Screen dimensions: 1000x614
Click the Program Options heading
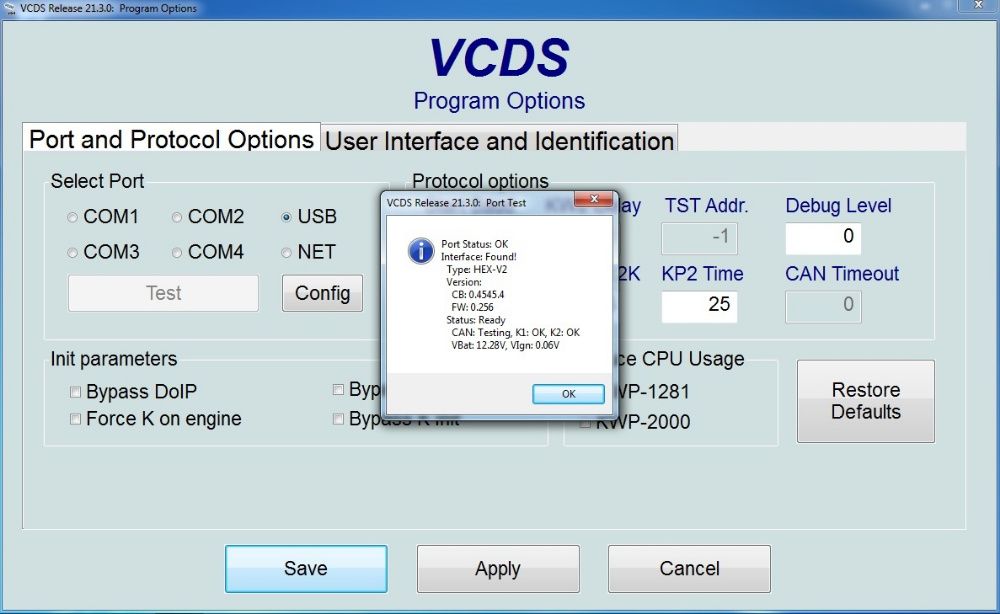pyautogui.click(x=499, y=101)
